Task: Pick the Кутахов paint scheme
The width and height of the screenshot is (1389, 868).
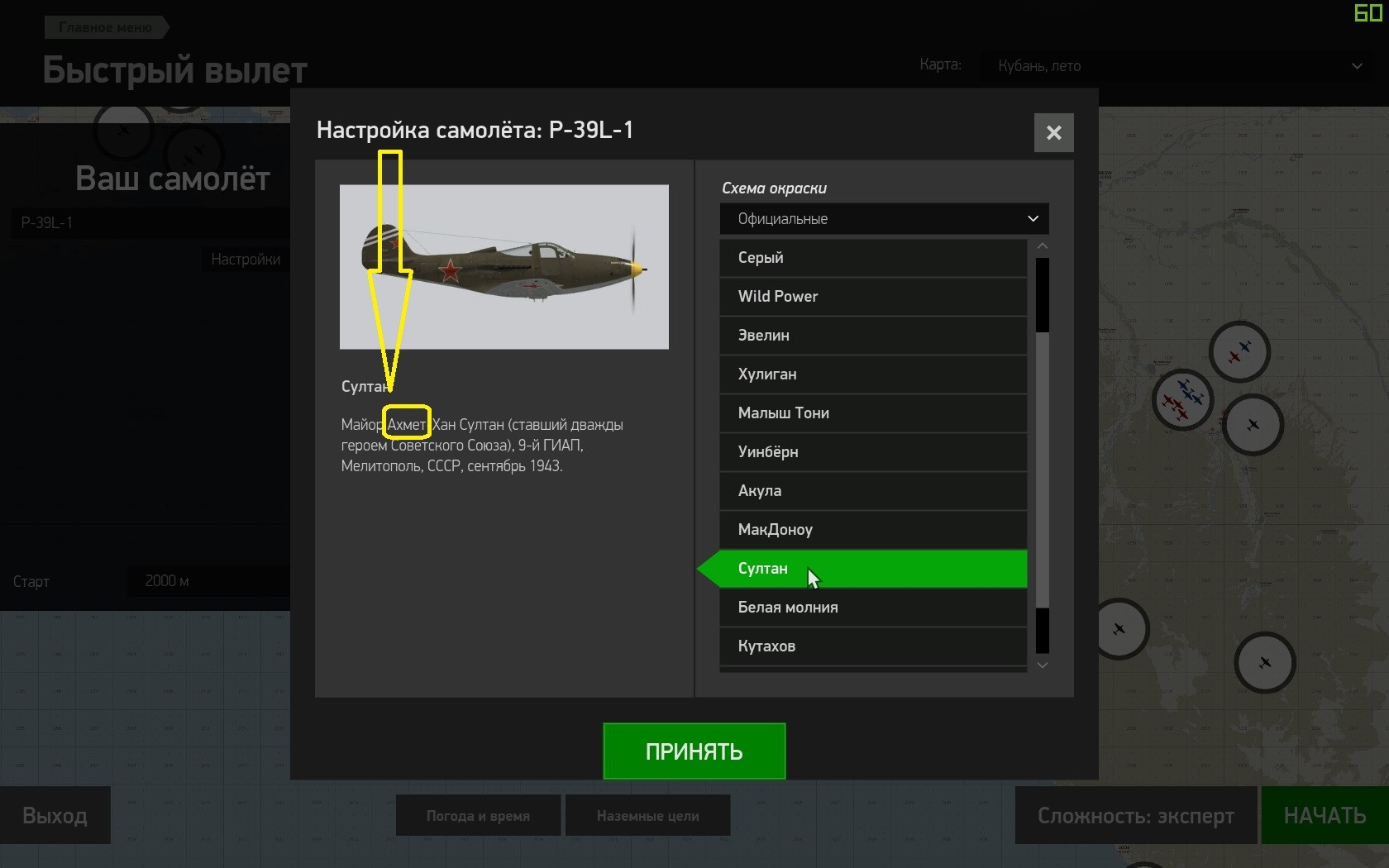Action: (873, 646)
